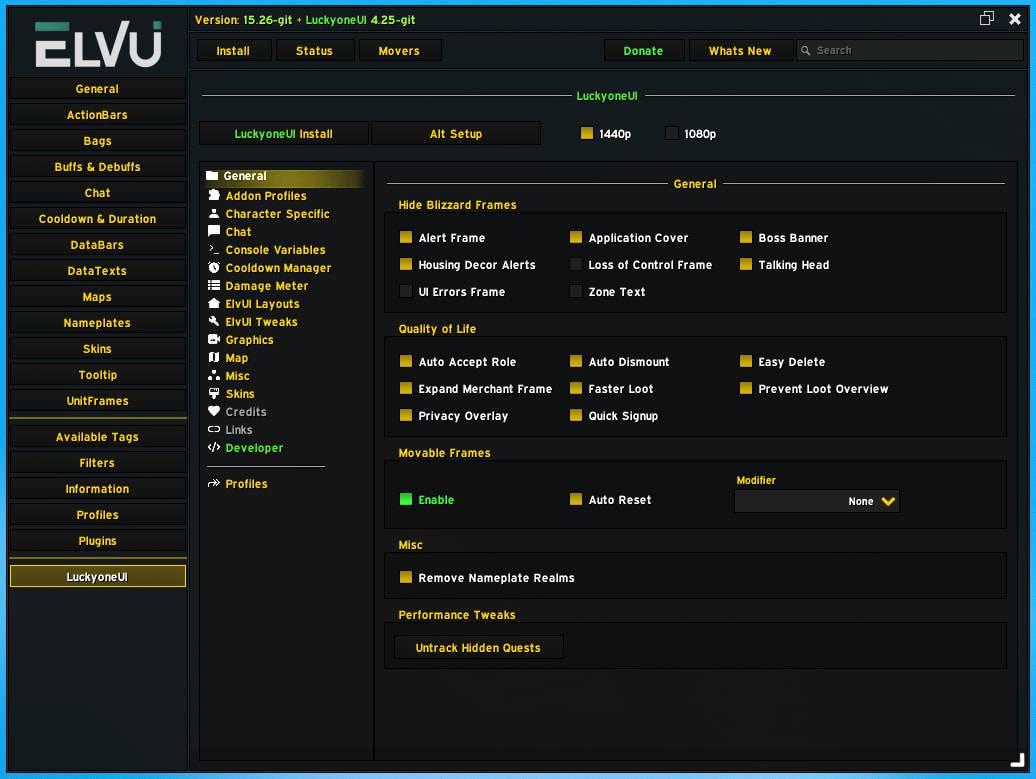Go to the DataTexts section

pos(97,271)
